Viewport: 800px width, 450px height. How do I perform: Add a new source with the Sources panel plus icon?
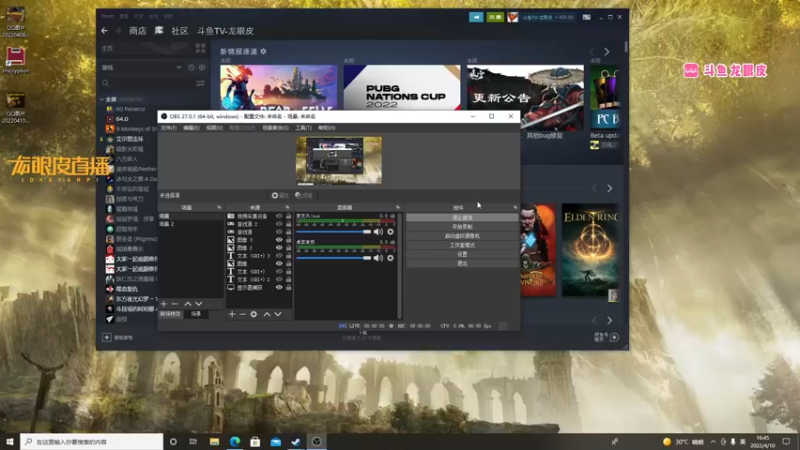coord(232,314)
